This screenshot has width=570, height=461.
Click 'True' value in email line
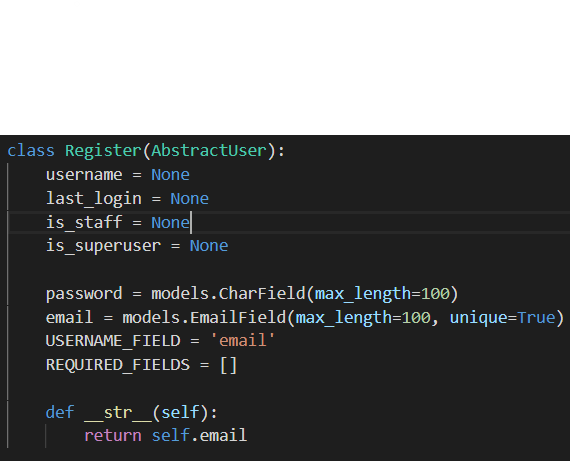point(536,317)
